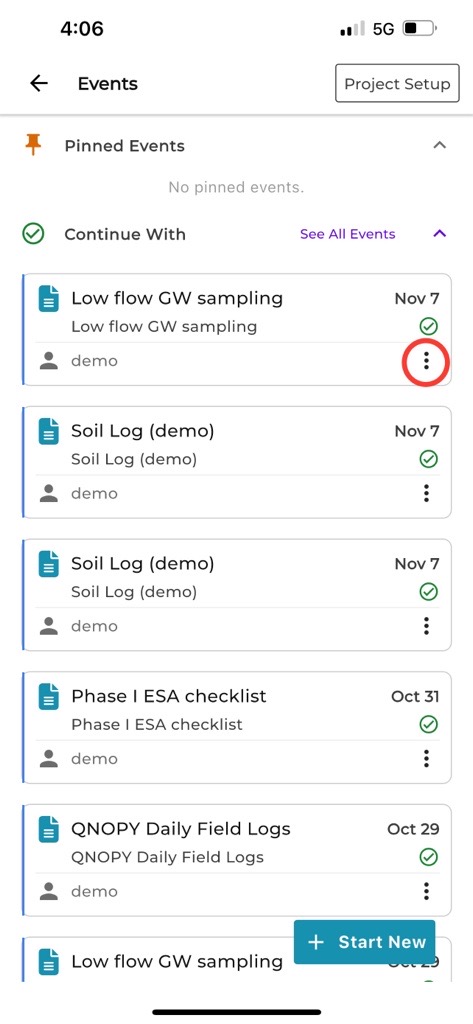Tap the user icon on Low flow GW sampling card

tap(49, 360)
